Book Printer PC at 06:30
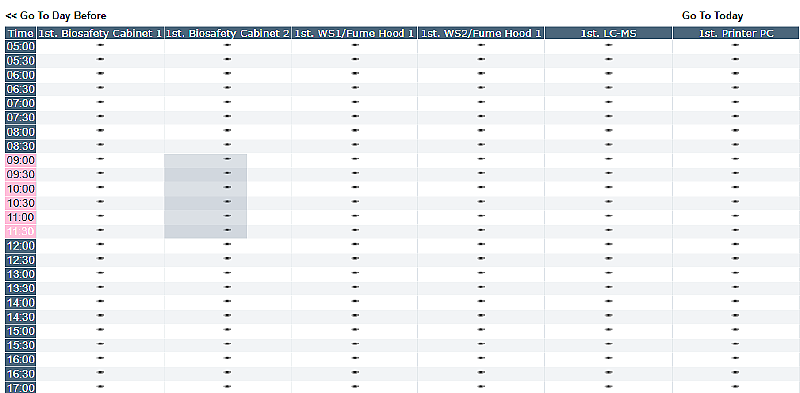Image resolution: width=800 pixels, height=393 pixels. pos(735,88)
